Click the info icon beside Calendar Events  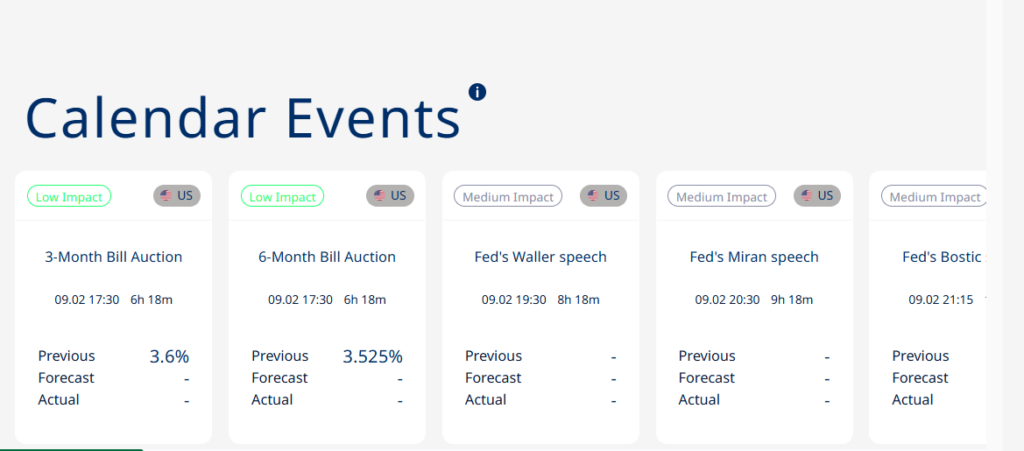[477, 92]
